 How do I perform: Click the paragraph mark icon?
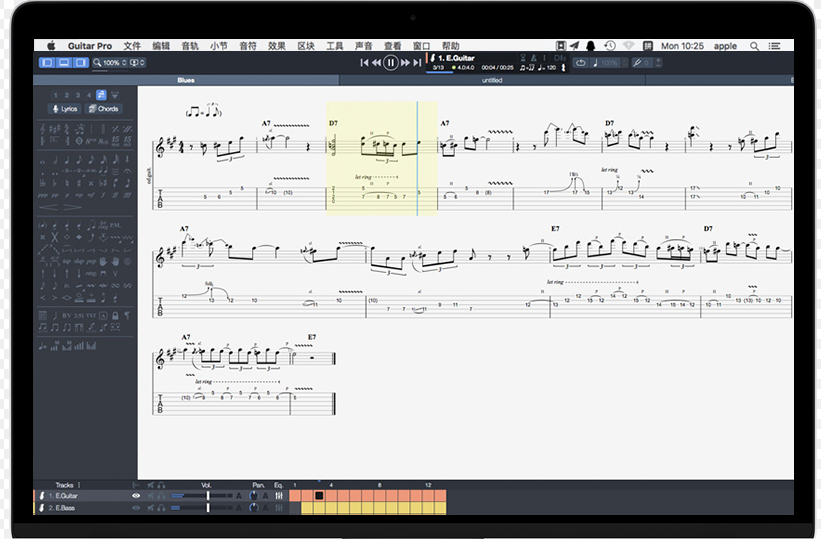[x=127, y=315]
